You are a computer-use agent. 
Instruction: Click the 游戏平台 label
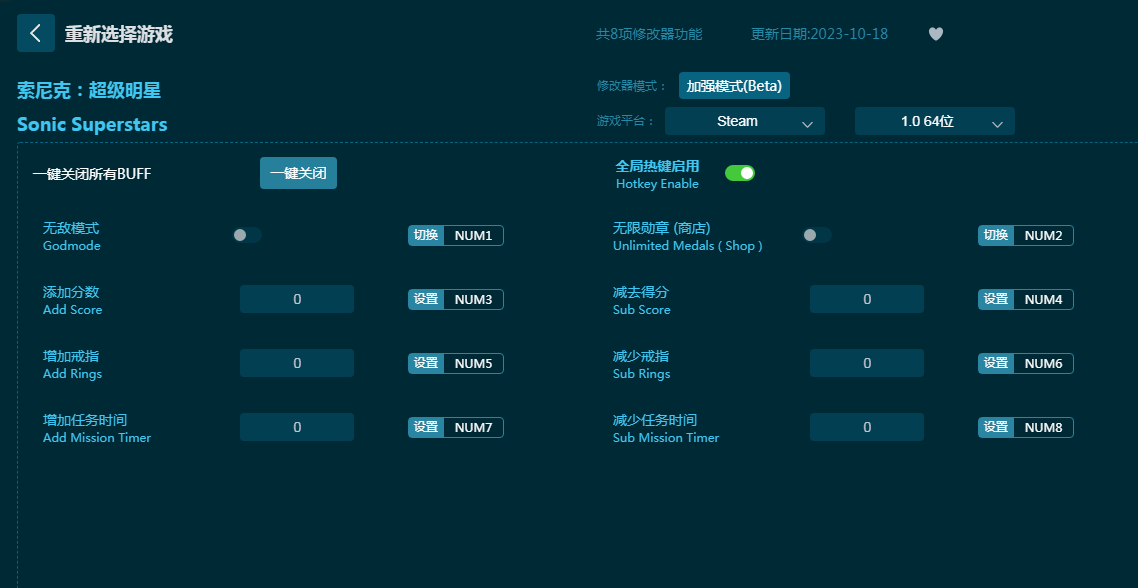tap(626, 121)
